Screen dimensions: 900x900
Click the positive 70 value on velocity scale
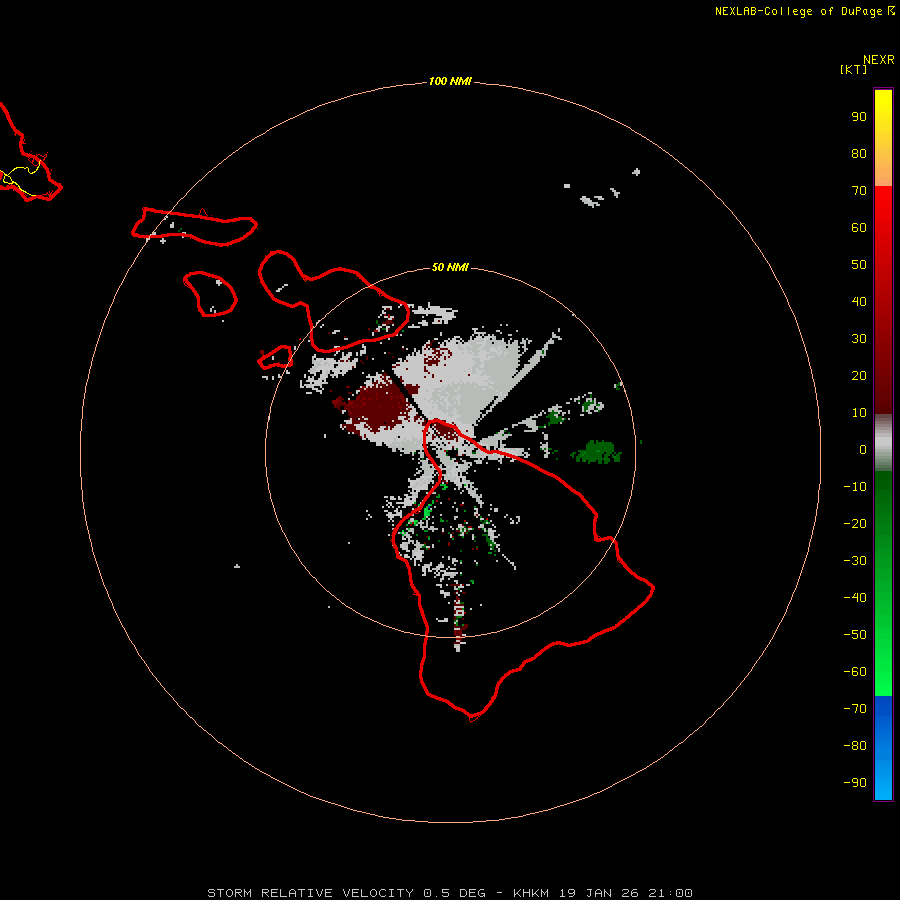pyautogui.click(x=859, y=191)
